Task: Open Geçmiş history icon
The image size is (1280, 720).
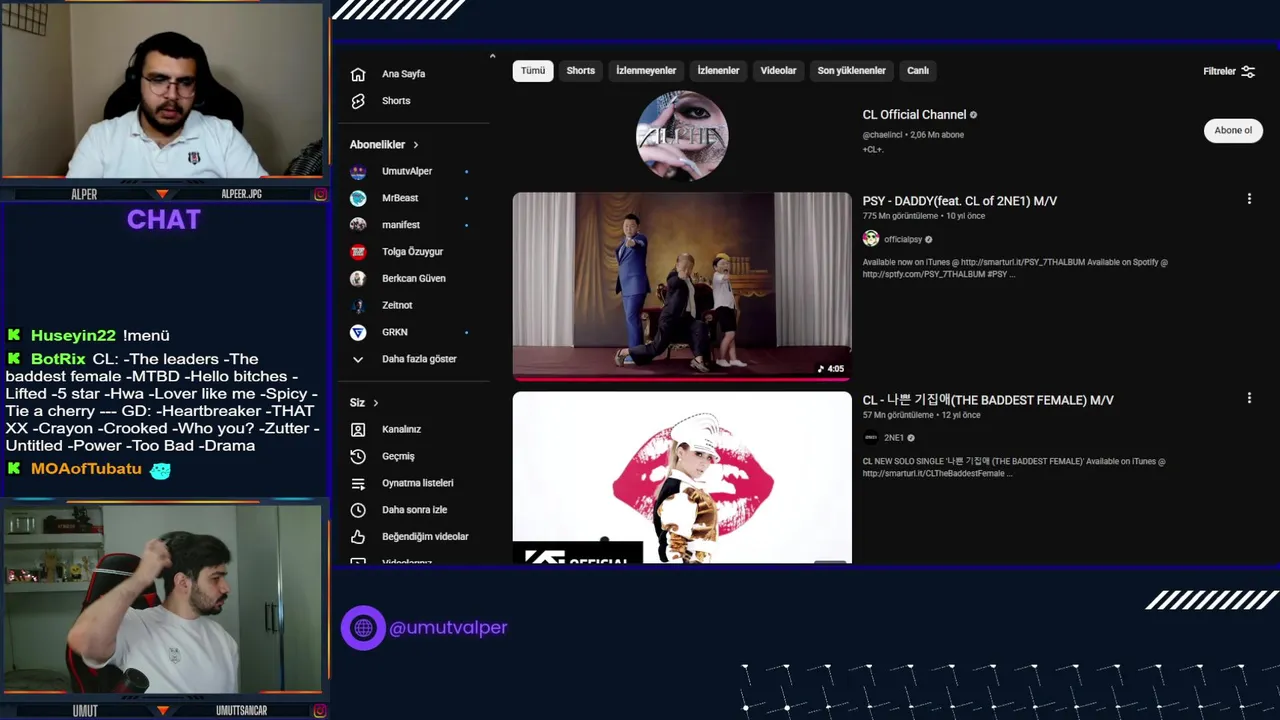Action: (x=358, y=456)
